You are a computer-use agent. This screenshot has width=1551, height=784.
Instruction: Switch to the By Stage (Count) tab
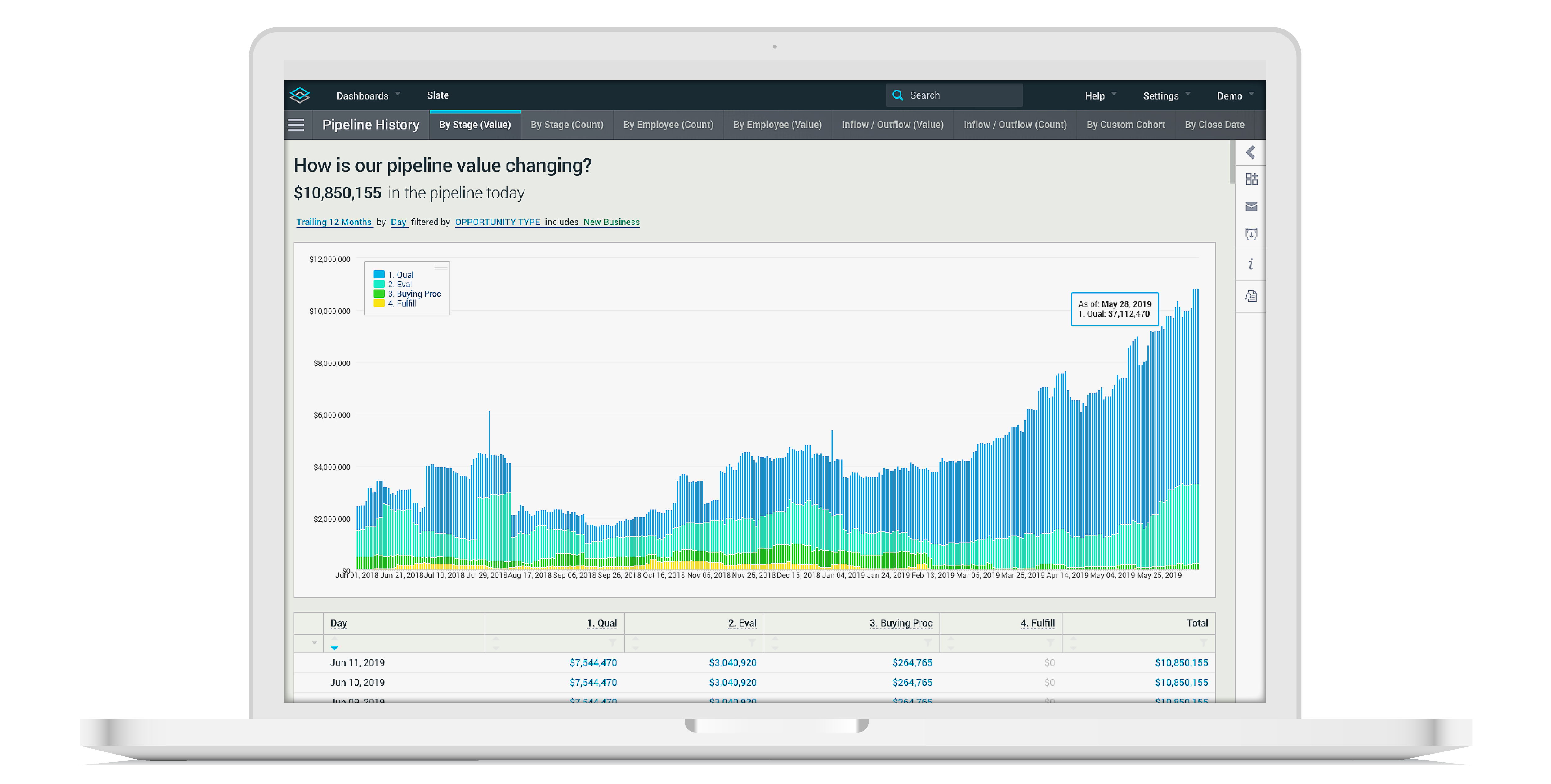coord(566,125)
